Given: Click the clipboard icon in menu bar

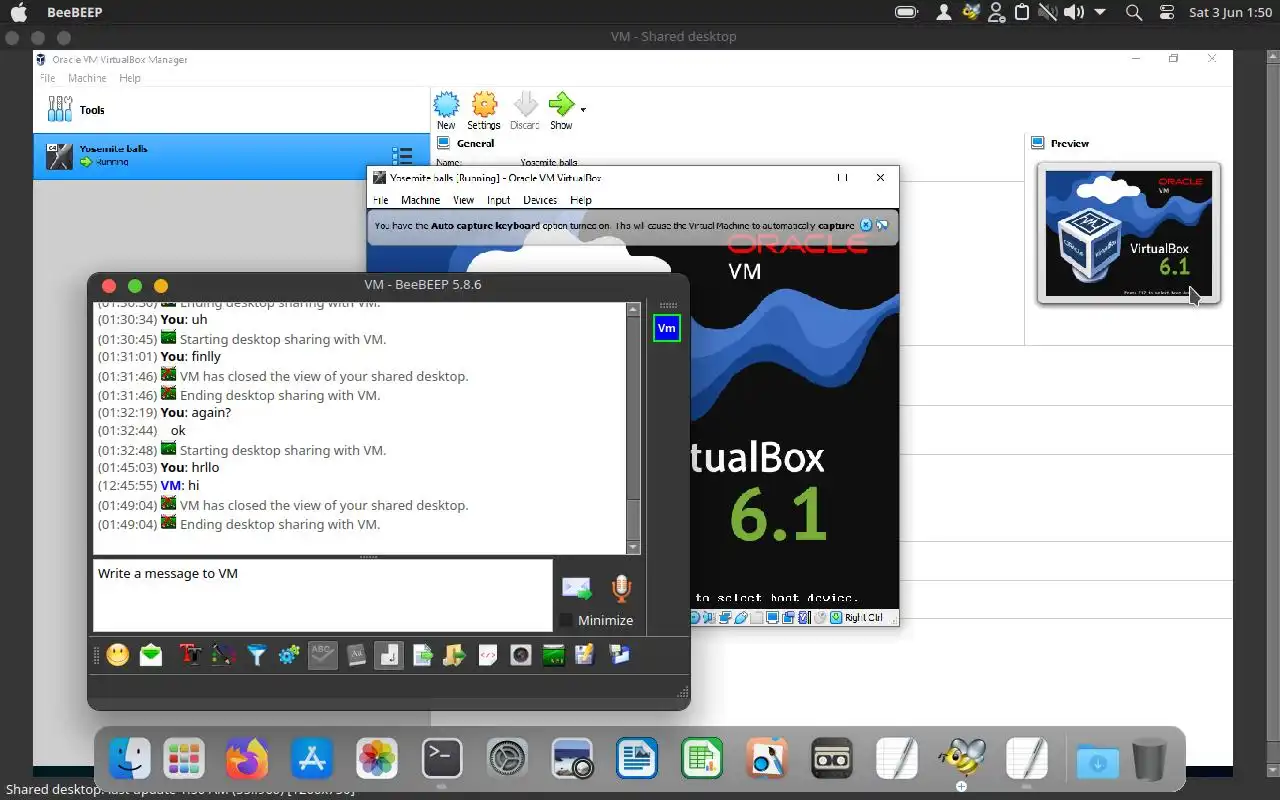Looking at the screenshot, I should 1022,12.
